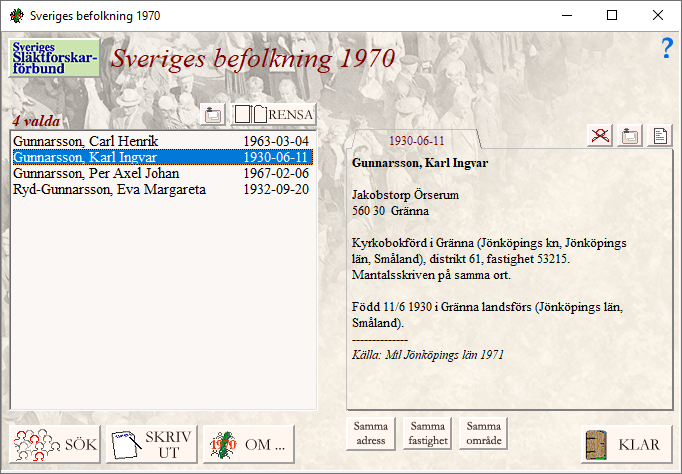Image resolution: width=682 pixels, height=474 pixels.
Task: Select Gunnarsson, Karl Ingvar row
Action: 161,157
